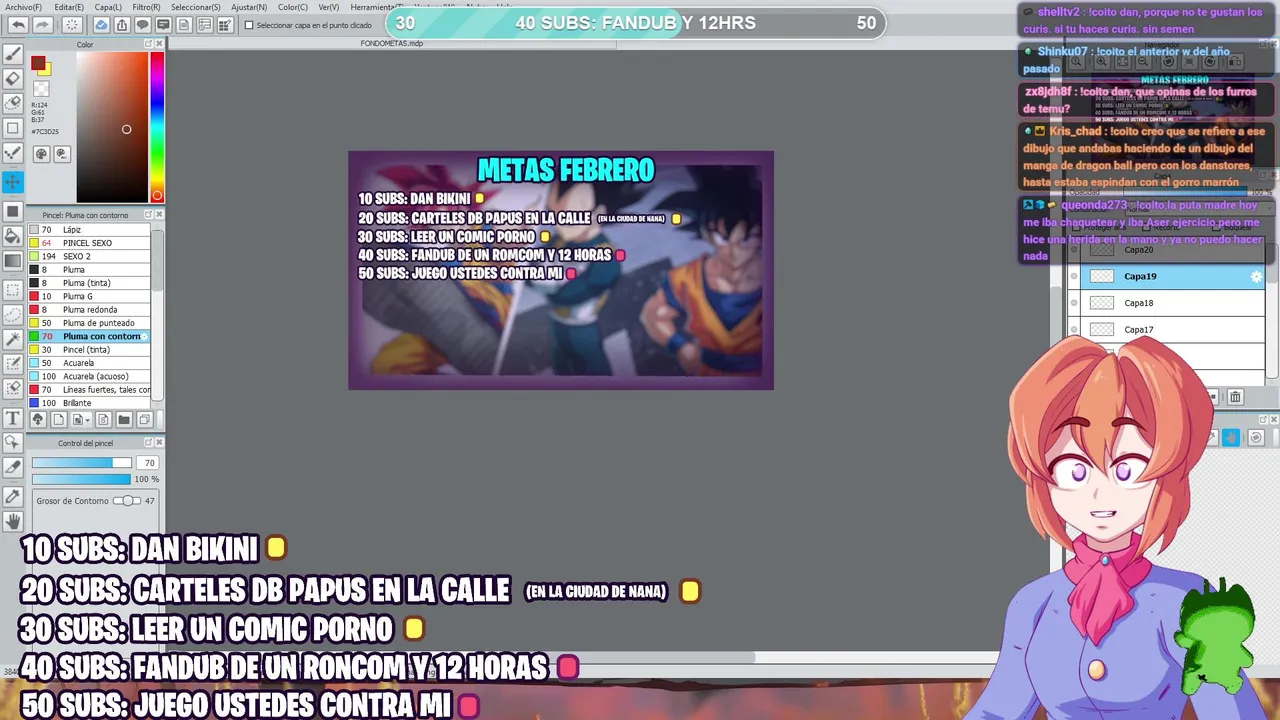The height and width of the screenshot is (720, 1280).
Task: Select the Magic Wand tool
Action: tap(13, 339)
